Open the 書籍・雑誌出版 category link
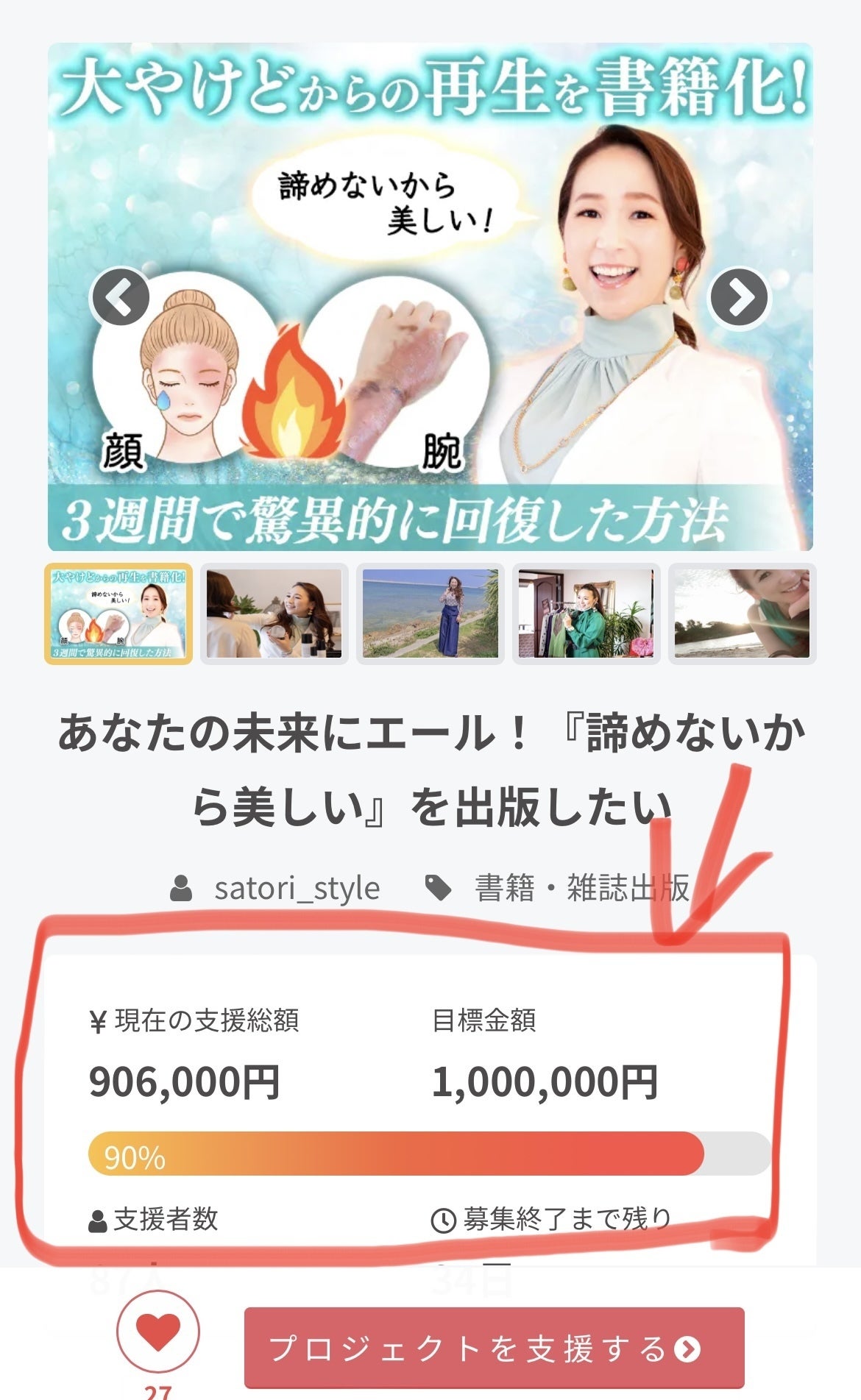 (581, 889)
